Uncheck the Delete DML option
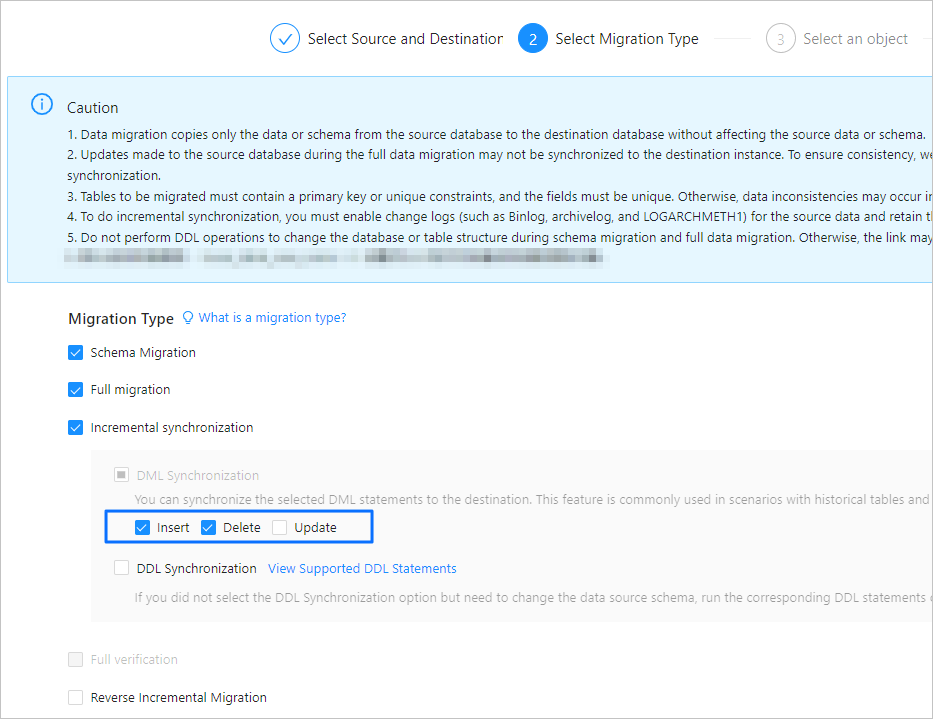Screen dimensions: 933x719 (209, 528)
